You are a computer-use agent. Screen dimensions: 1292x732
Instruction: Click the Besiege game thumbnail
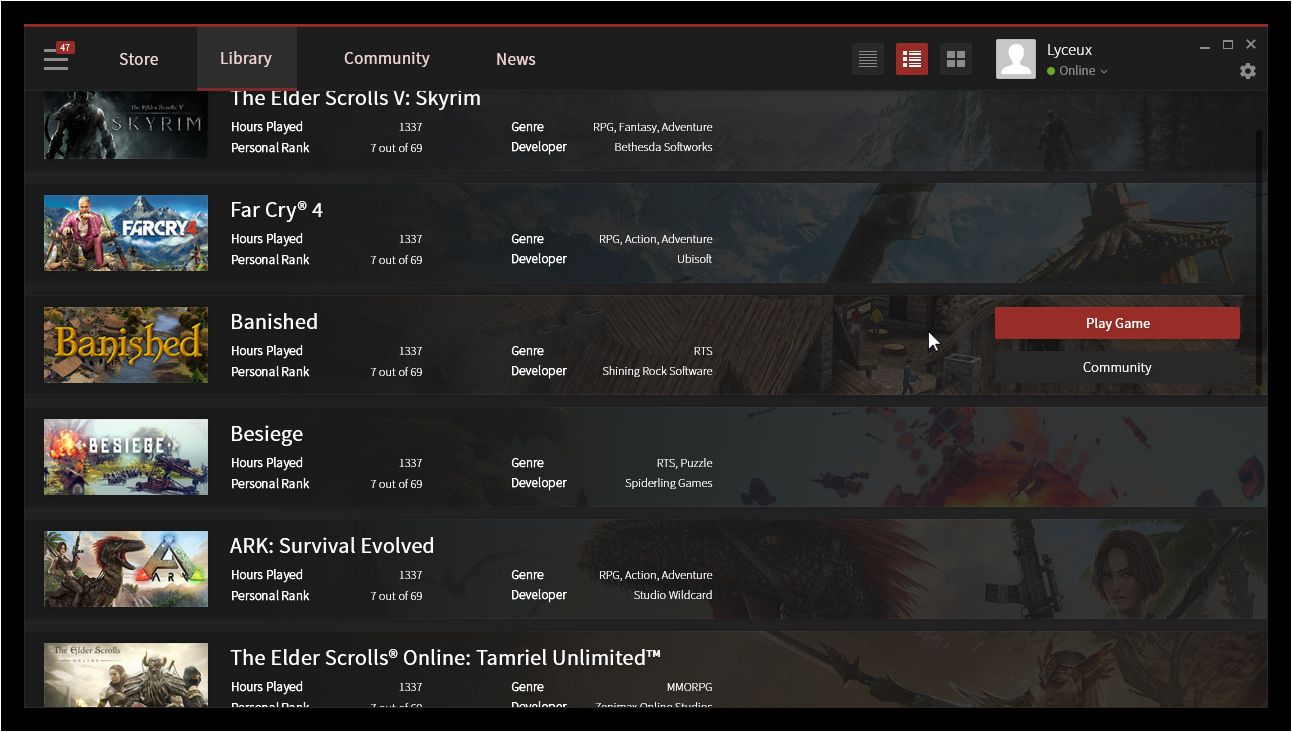click(126, 457)
